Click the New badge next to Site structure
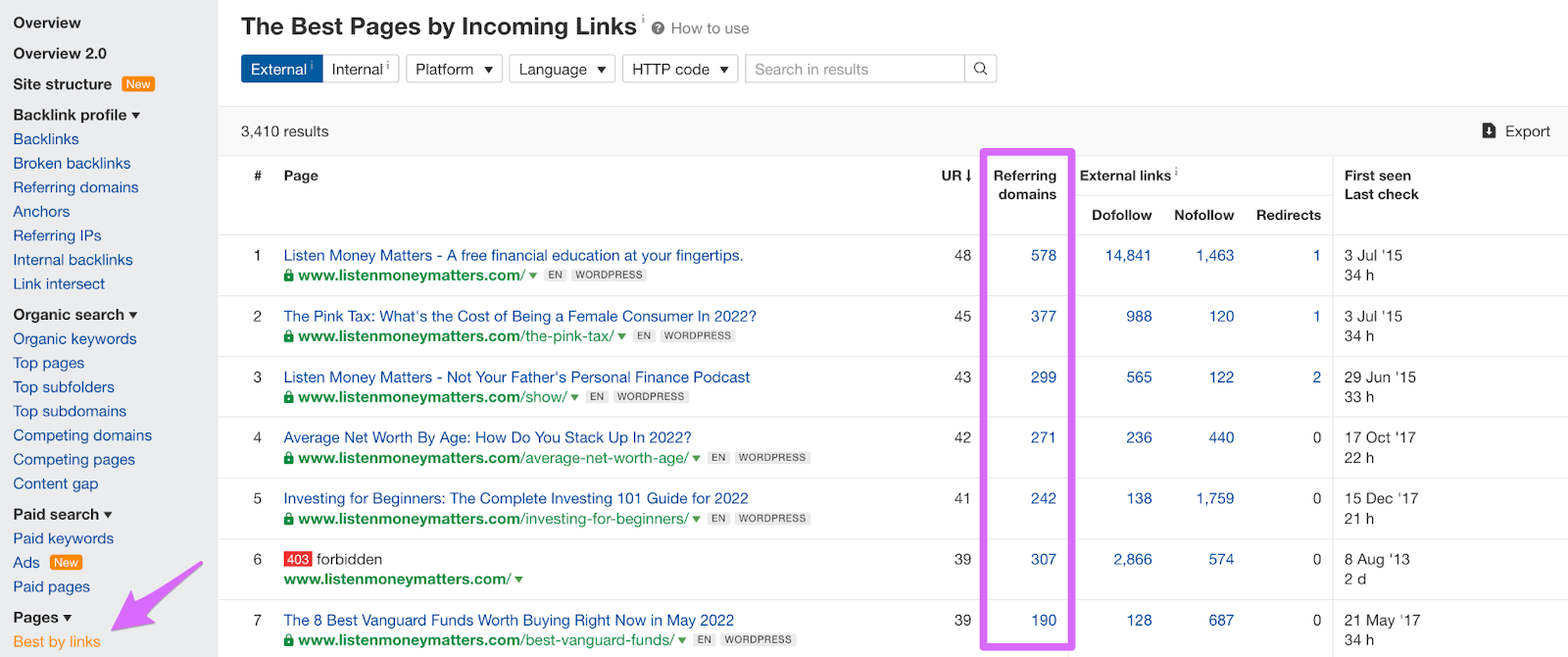This screenshot has height=657, width=1568. pyautogui.click(x=138, y=84)
